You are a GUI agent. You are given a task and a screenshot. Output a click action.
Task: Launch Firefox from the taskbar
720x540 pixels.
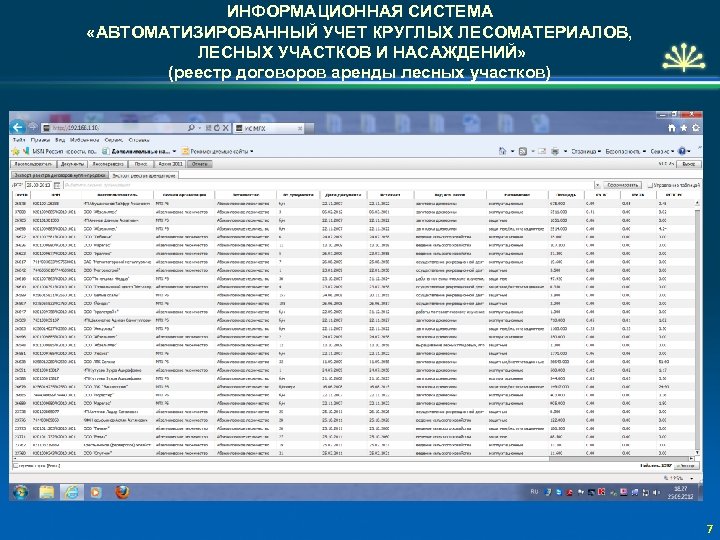pos(122,492)
